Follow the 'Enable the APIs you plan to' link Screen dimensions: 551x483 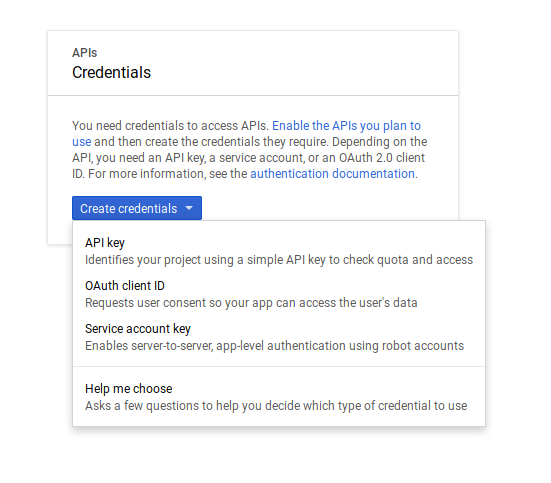tap(346, 125)
